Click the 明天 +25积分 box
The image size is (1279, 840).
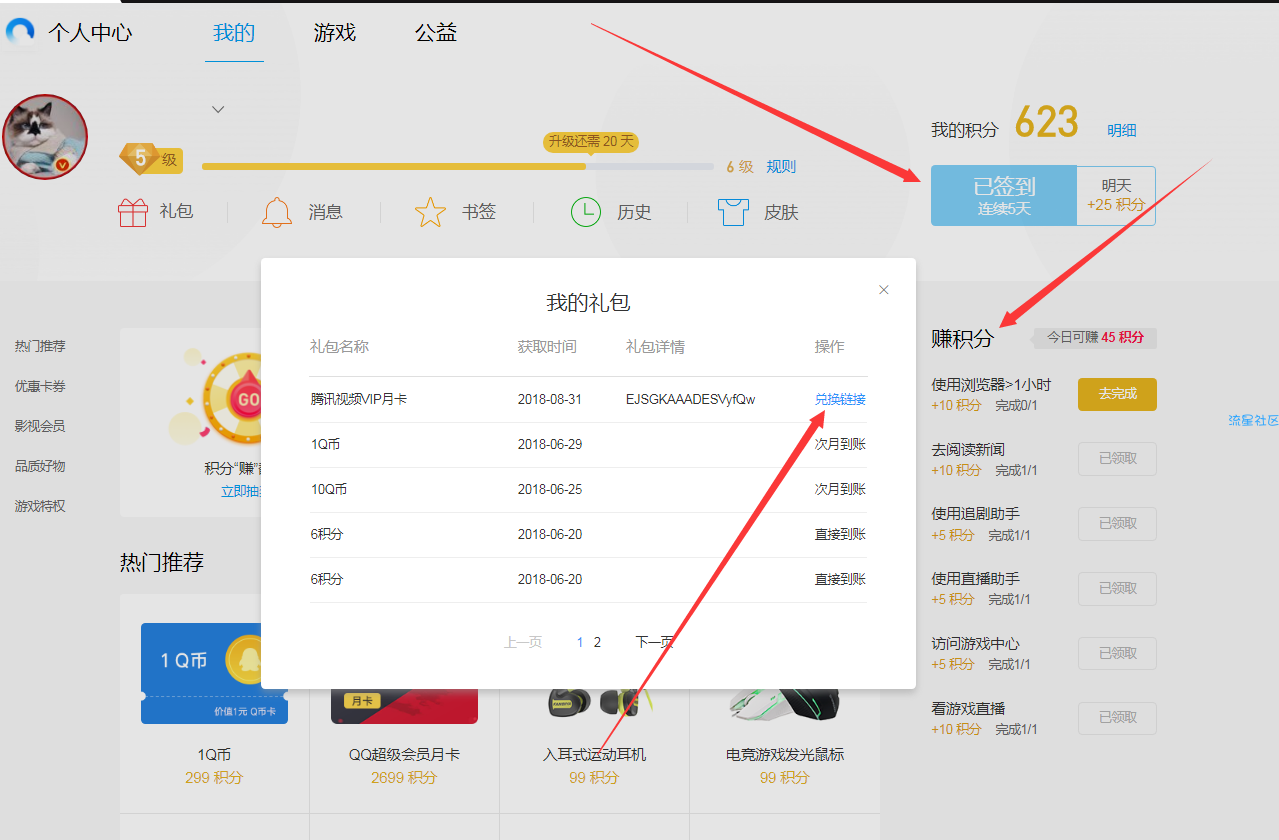coord(1116,196)
